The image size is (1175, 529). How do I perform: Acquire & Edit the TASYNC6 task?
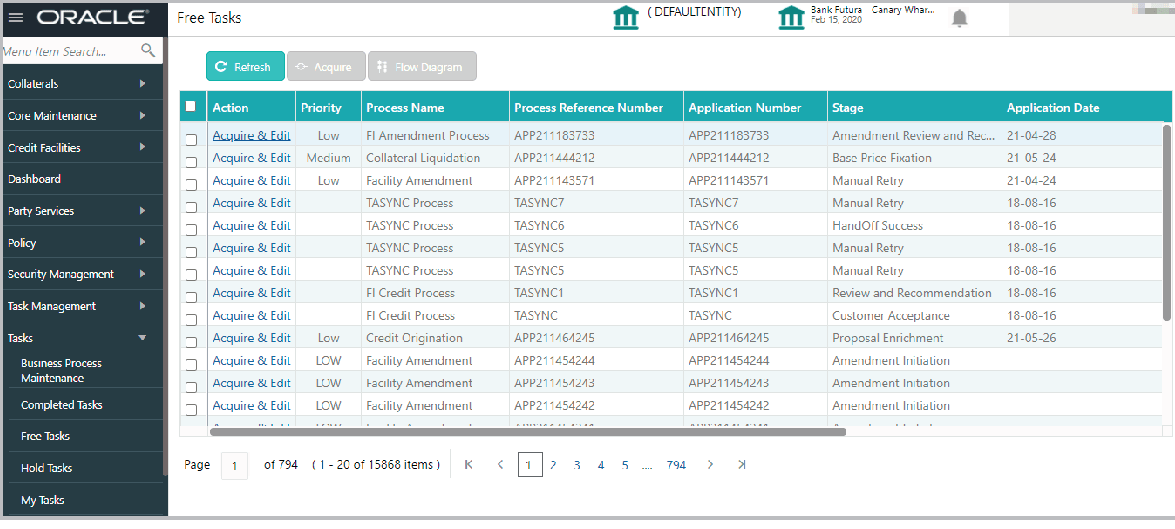(252, 226)
